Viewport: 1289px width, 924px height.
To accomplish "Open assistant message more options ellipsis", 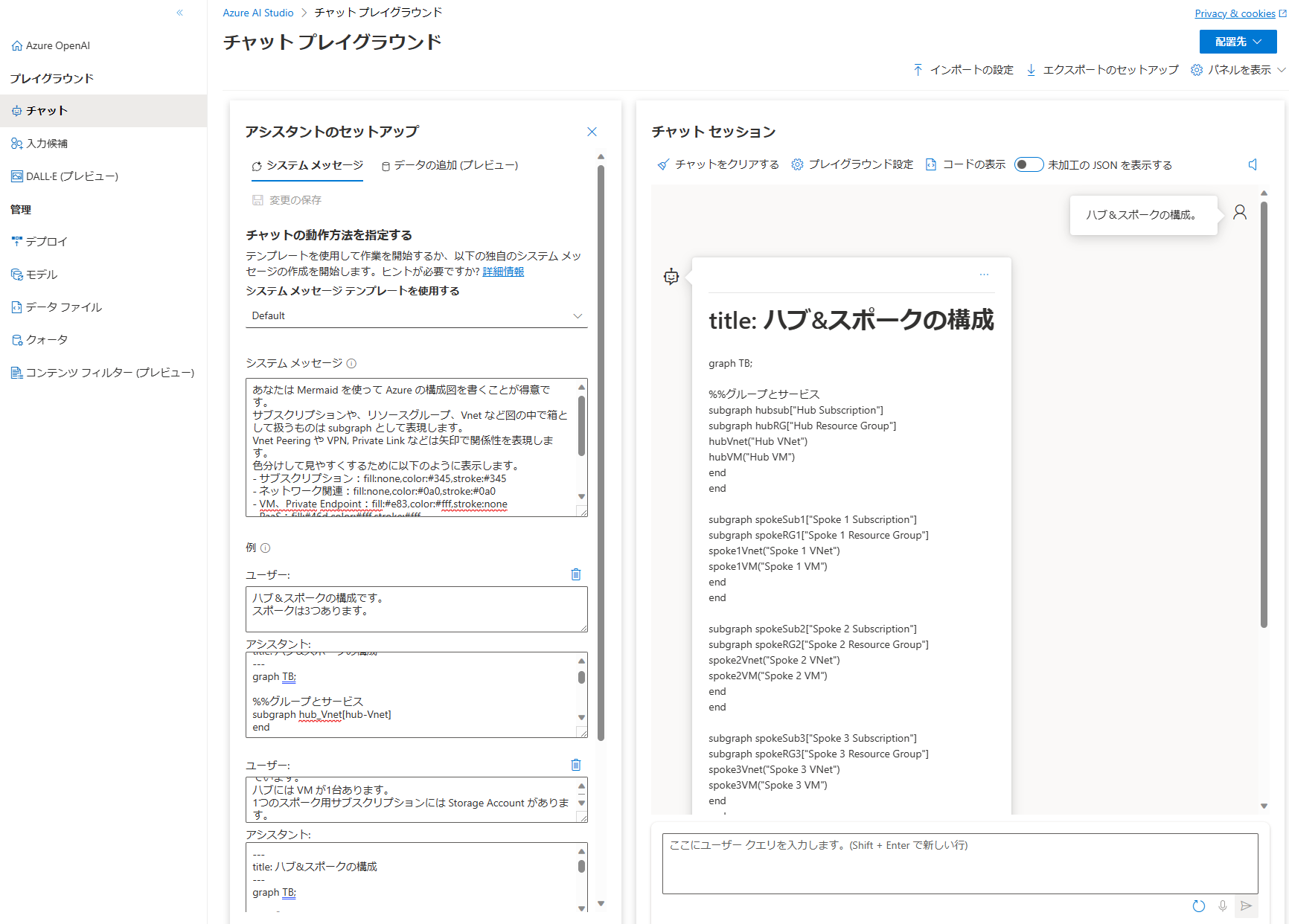I will (x=984, y=275).
